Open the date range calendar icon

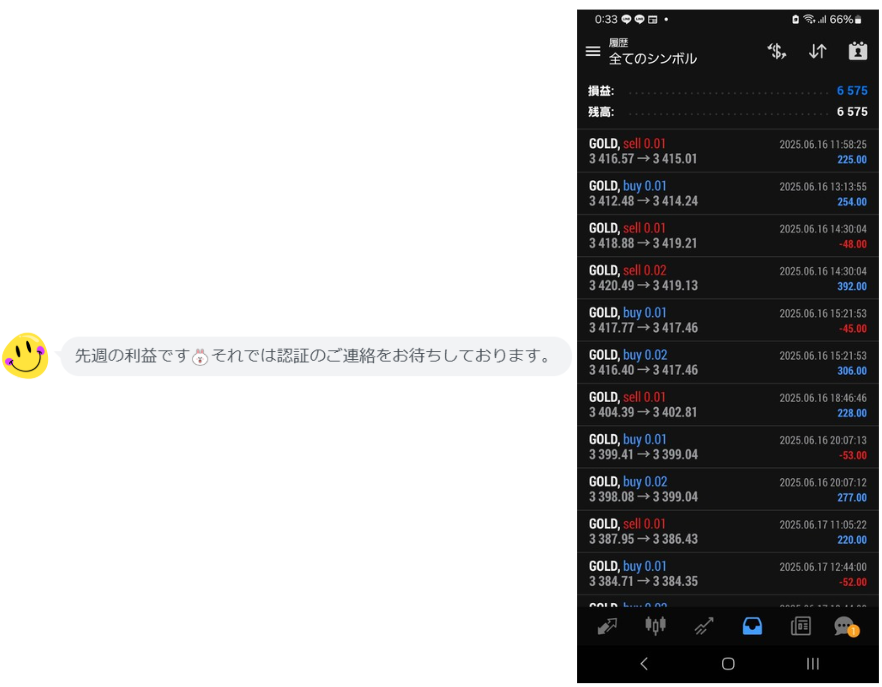857,51
